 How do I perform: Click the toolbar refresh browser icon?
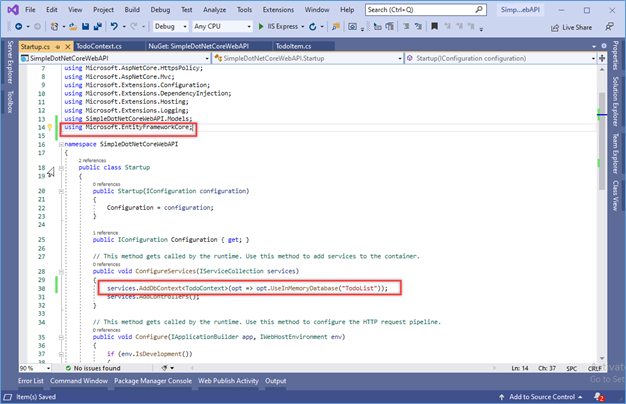pyautogui.click(x=313, y=27)
